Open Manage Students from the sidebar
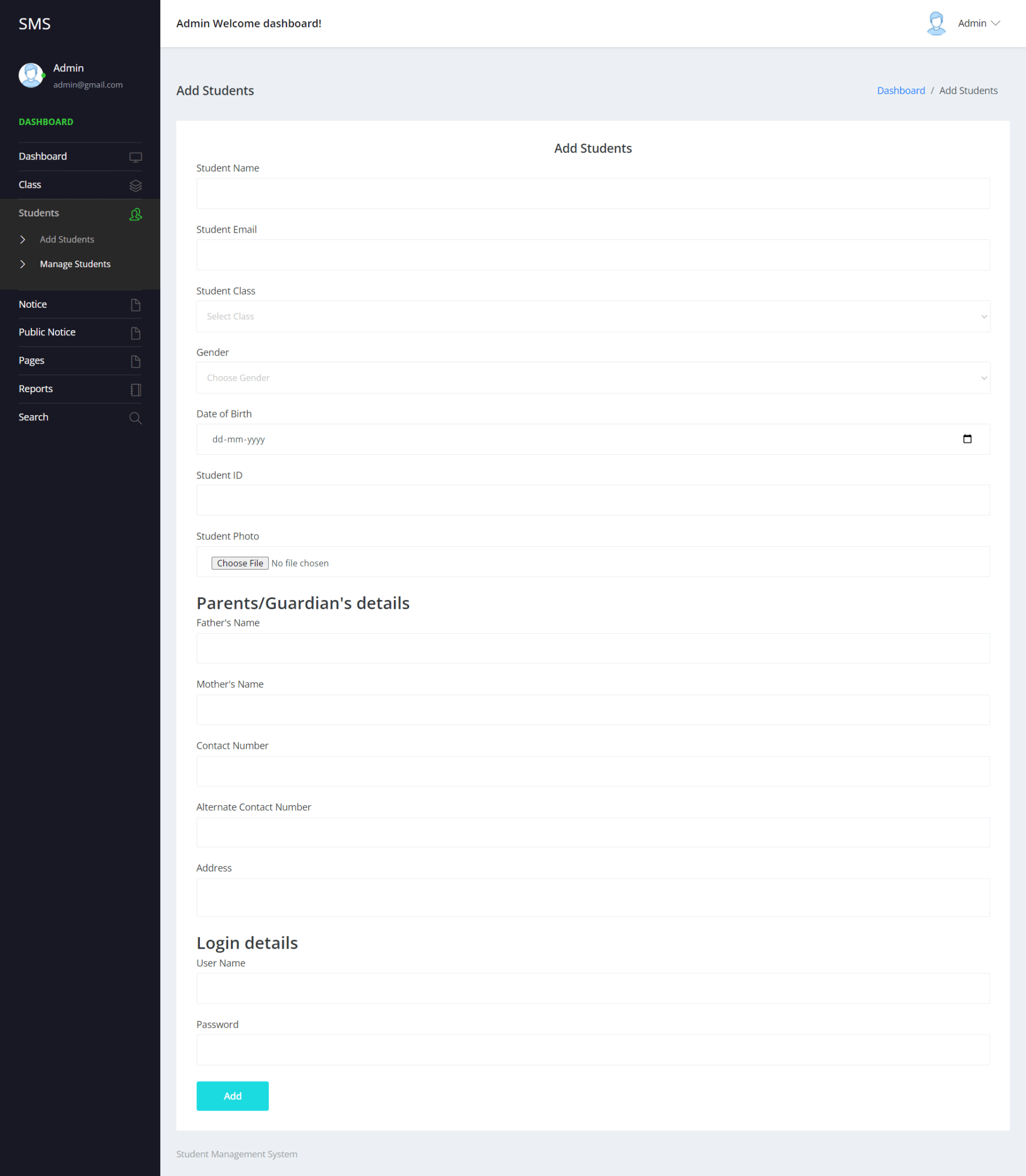The height and width of the screenshot is (1176, 1026). (75, 264)
